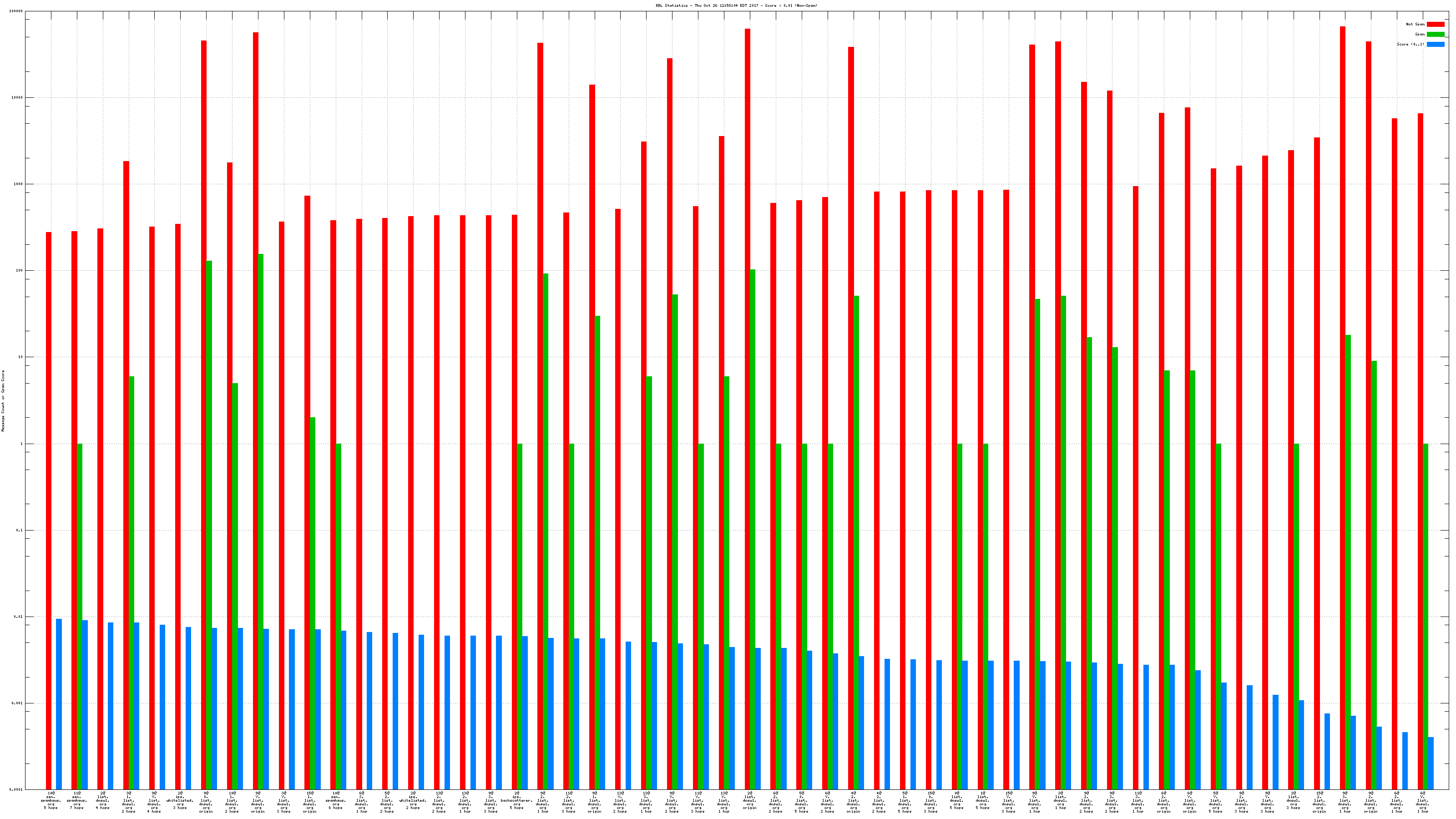
Task: Click the 'Message Count or Spam Score' axis label
Action: point(3,401)
